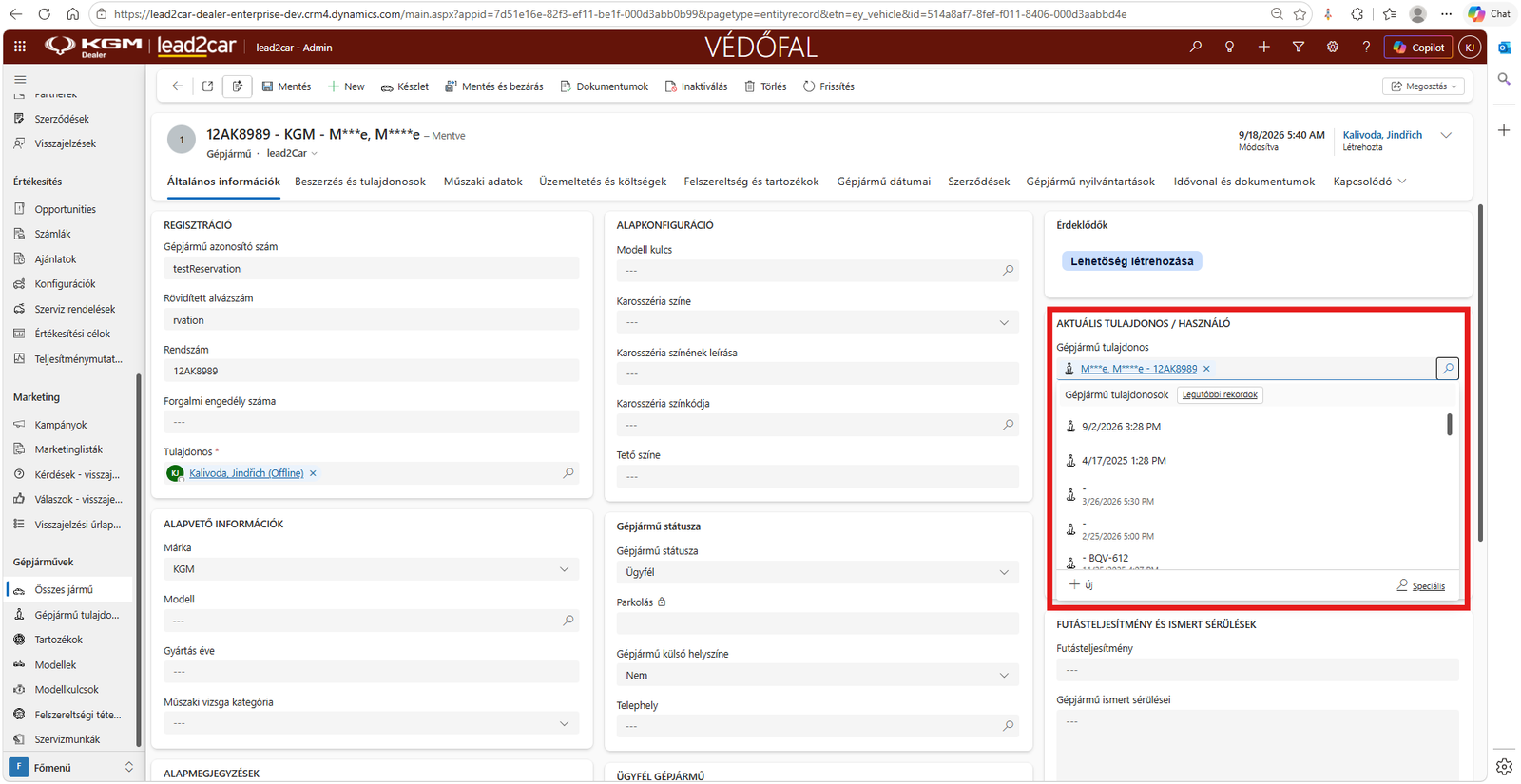Click the Törlés delete command
The image size is (1521, 784).
coord(765,86)
